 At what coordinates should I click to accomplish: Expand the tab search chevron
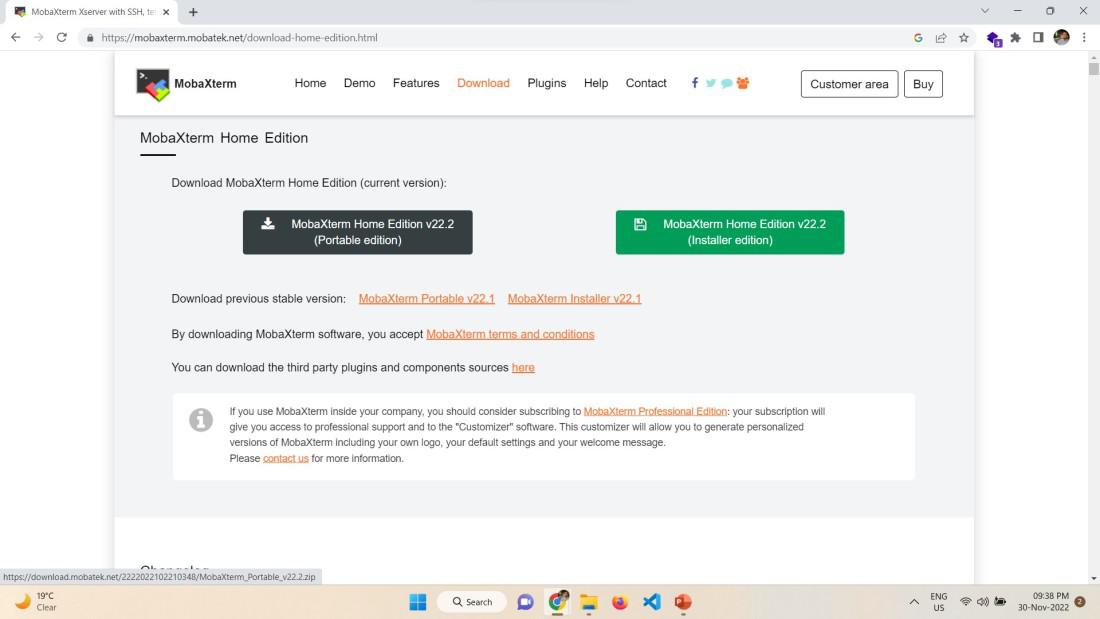click(985, 11)
